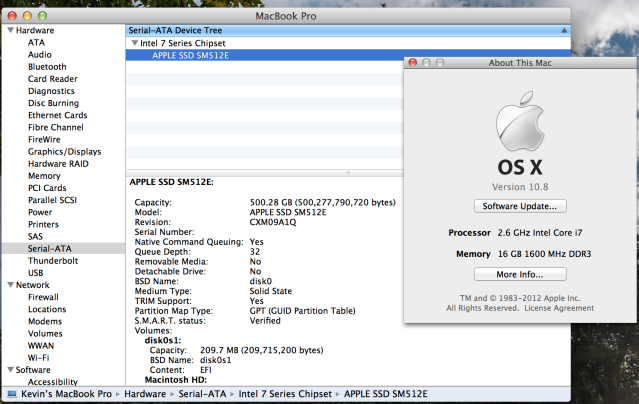This screenshot has width=639, height=404.
Task: Click Intel 7 Series Chipset in path bar
Action: click(285, 394)
